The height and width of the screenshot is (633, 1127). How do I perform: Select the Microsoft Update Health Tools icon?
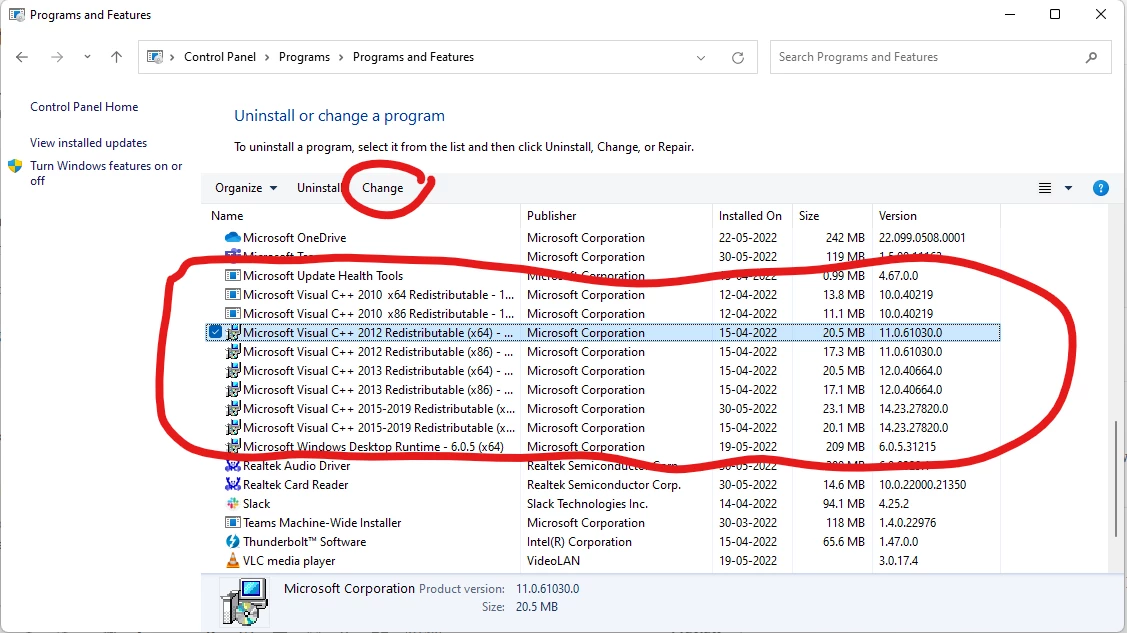point(232,275)
